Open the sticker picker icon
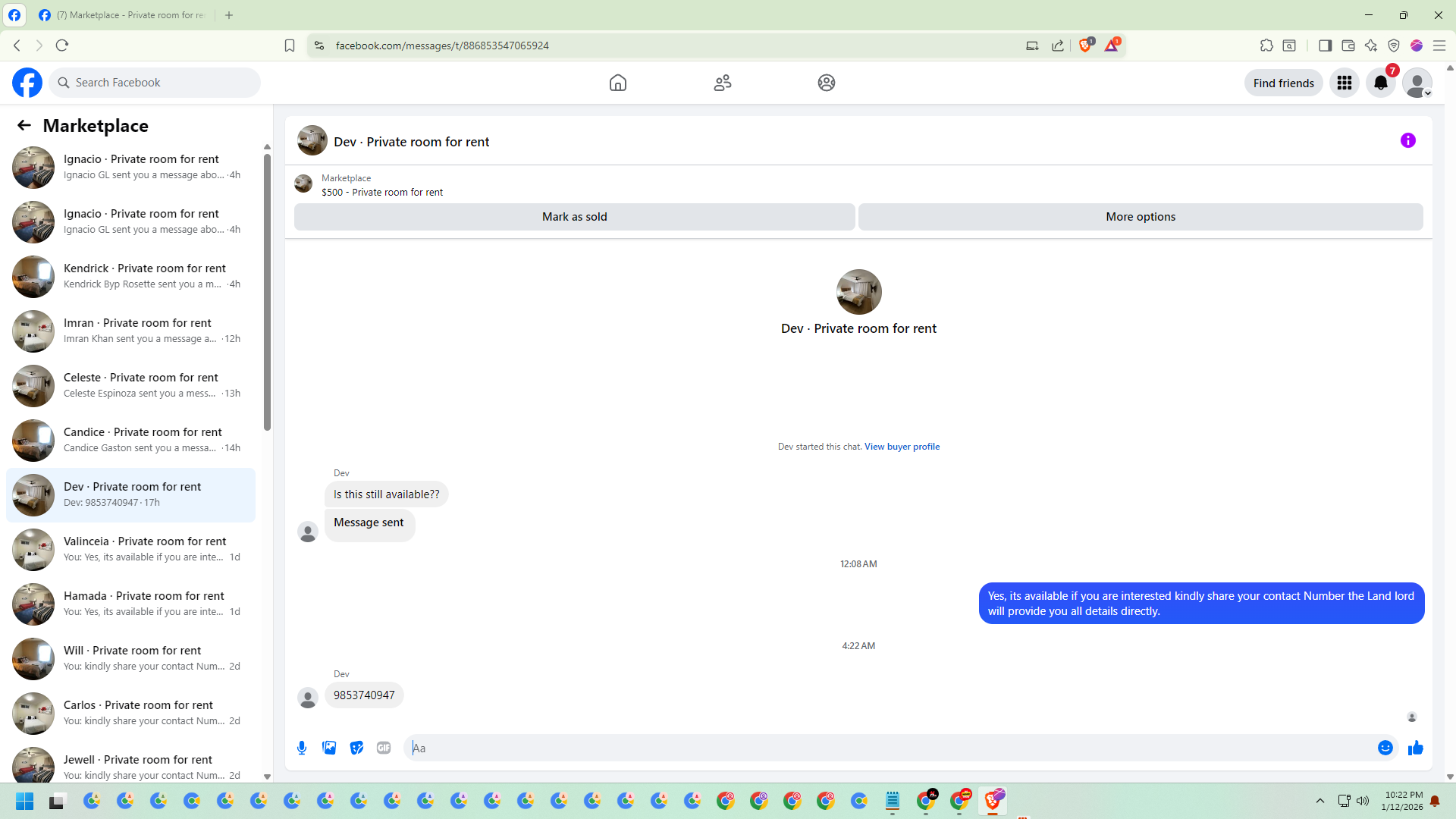Image resolution: width=1456 pixels, height=819 pixels. (356, 748)
